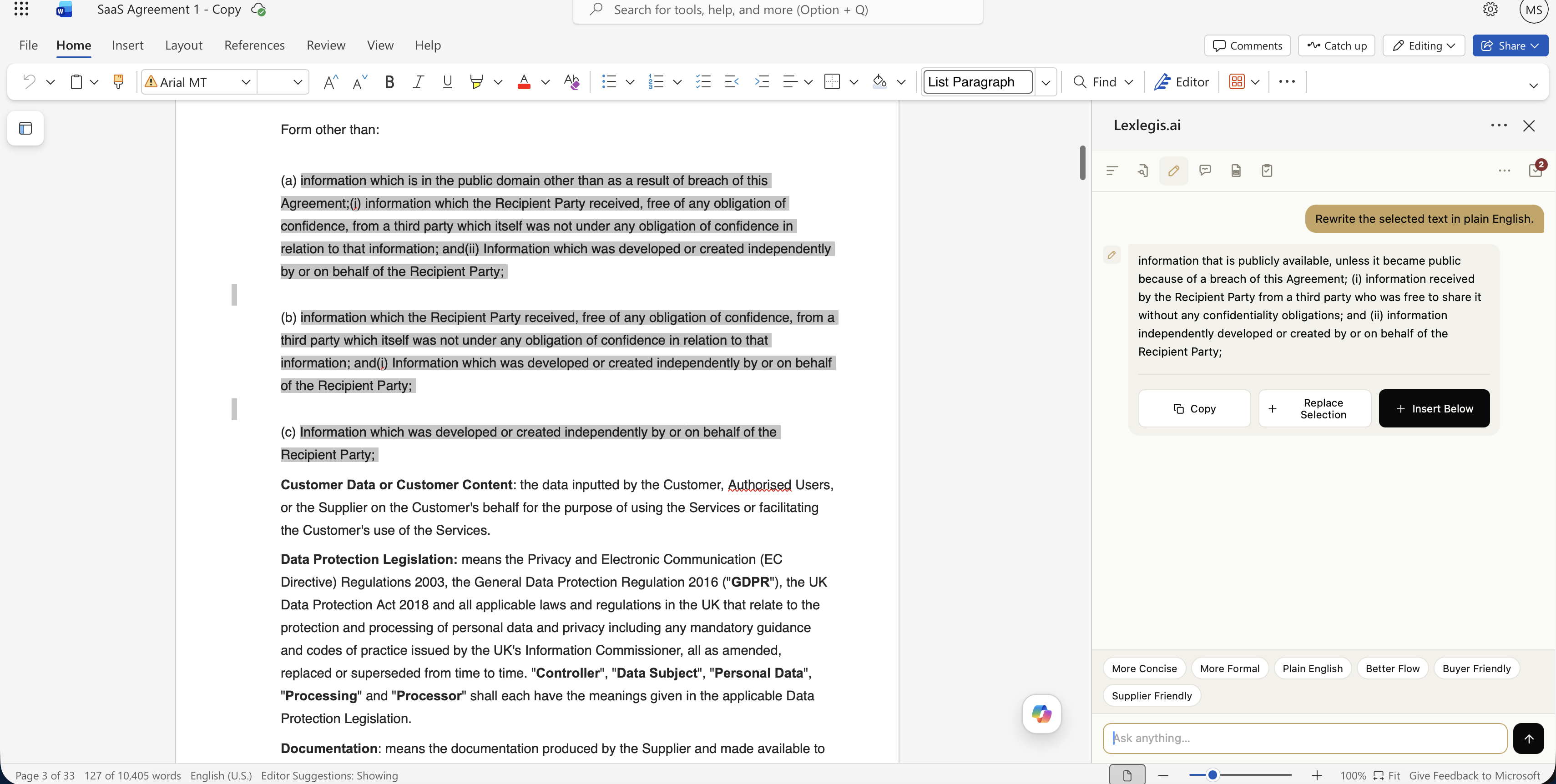Image resolution: width=1556 pixels, height=784 pixels.
Task: Click the Borders icon
Action: [832, 81]
